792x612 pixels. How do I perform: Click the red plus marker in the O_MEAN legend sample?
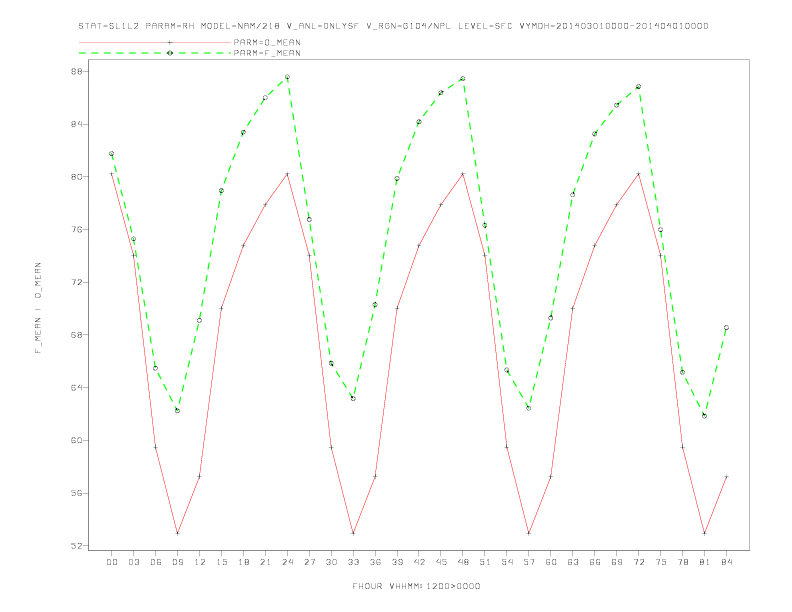coord(170,42)
